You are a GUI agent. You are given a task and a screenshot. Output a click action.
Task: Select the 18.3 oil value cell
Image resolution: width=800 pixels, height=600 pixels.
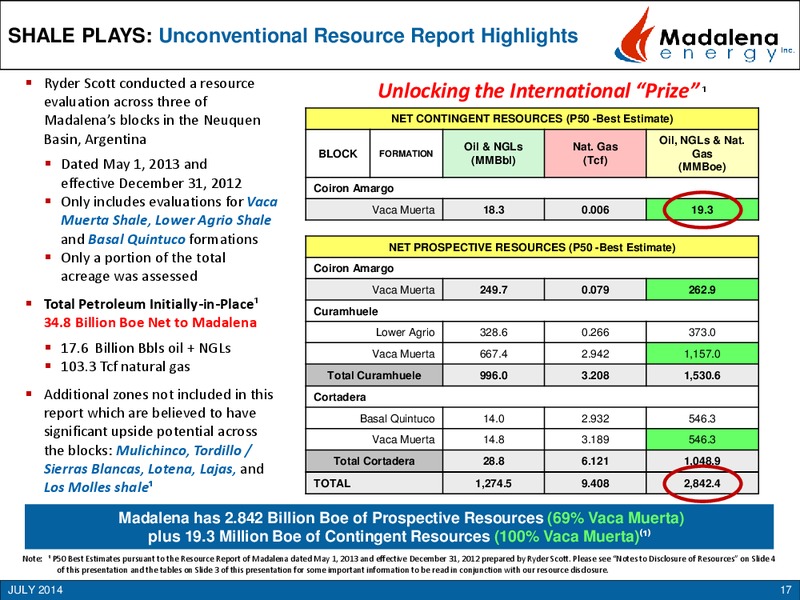pos(493,210)
